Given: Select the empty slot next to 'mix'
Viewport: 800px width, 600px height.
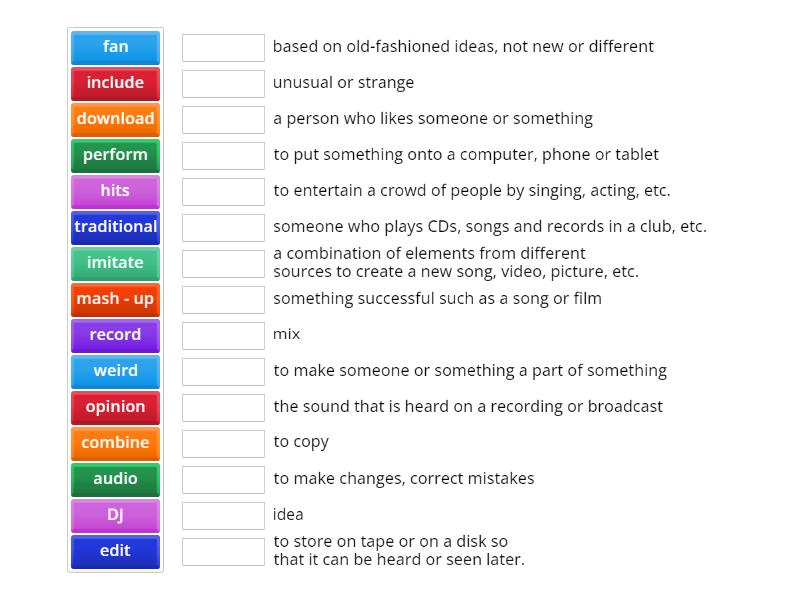Looking at the screenshot, I should click(223, 335).
